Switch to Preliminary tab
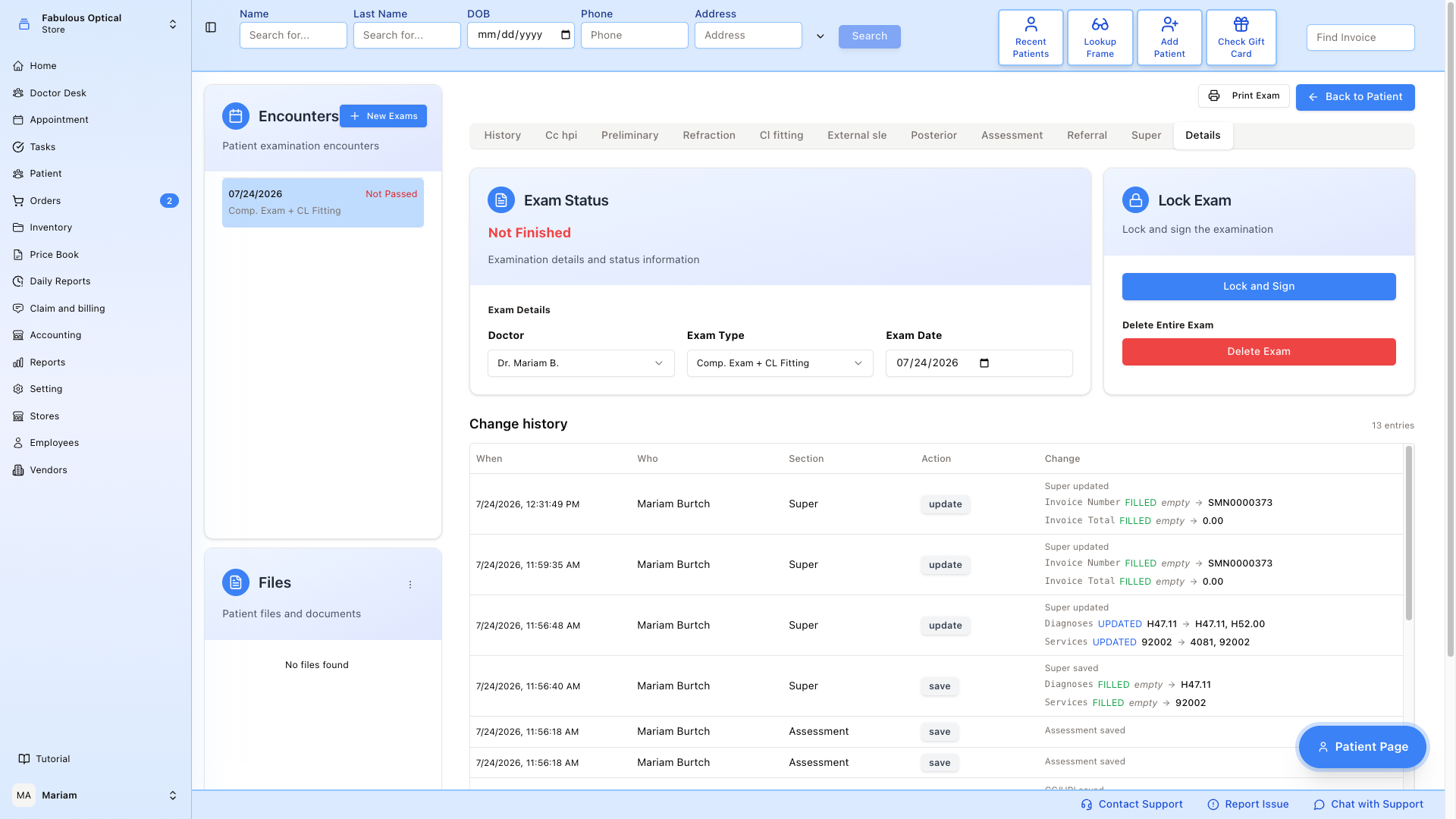Image resolution: width=1456 pixels, height=819 pixels. 629,136
